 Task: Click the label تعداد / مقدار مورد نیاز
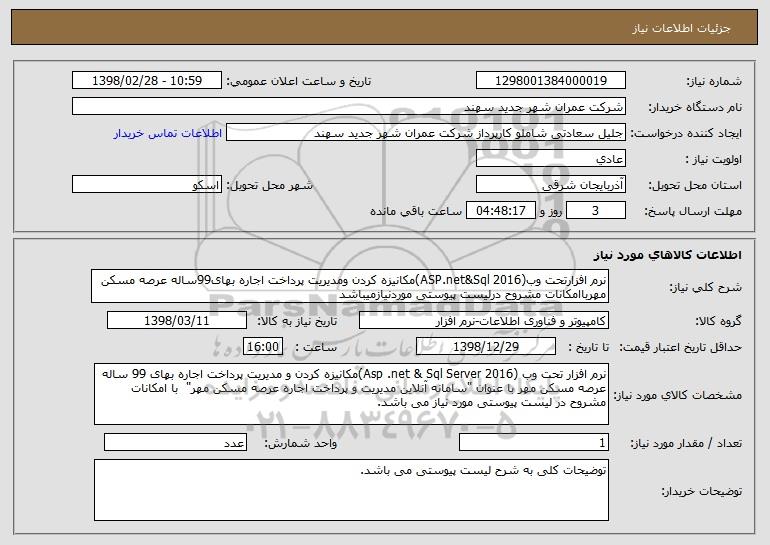point(686,444)
